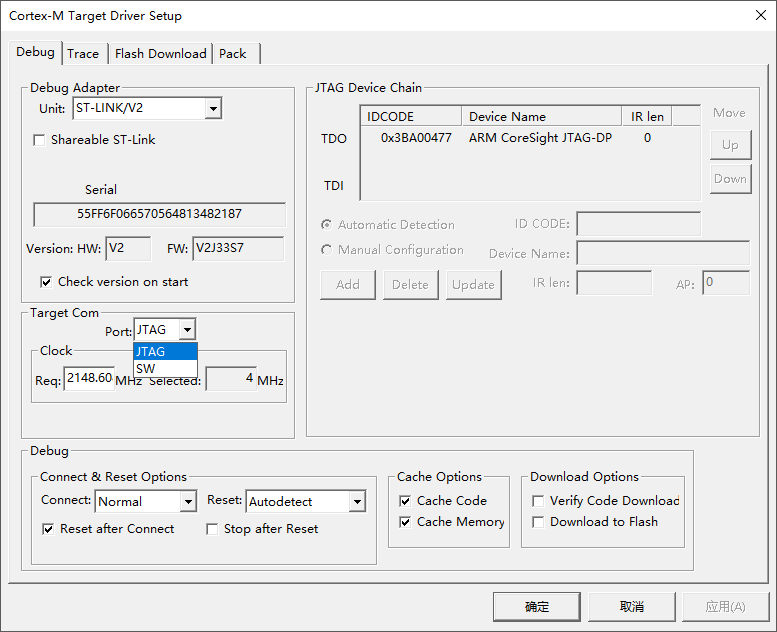Click the FW version field V2J33S7
This screenshot has width=777, height=632.
238,248
